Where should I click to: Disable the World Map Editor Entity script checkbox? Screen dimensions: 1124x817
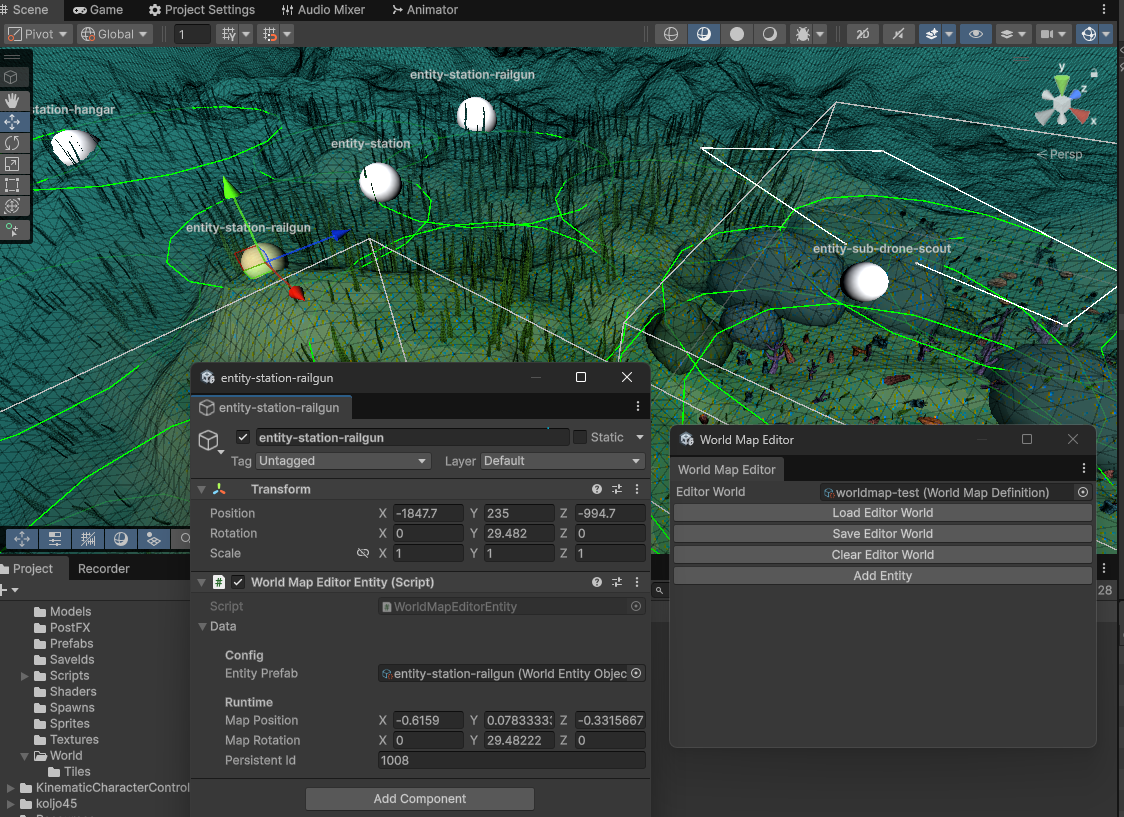coord(237,582)
